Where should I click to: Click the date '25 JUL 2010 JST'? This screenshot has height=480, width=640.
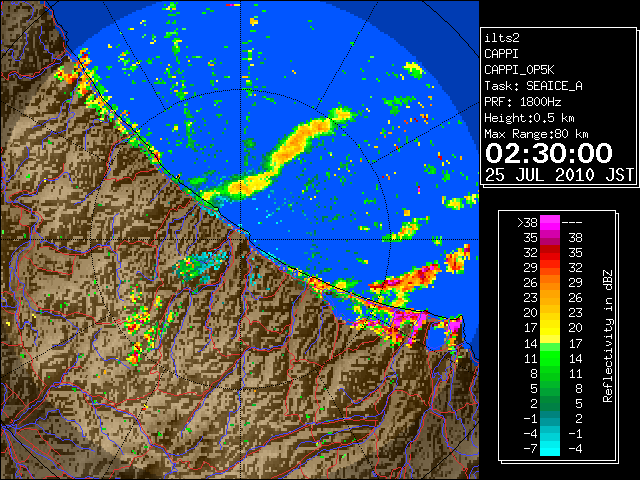coord(559,175)
